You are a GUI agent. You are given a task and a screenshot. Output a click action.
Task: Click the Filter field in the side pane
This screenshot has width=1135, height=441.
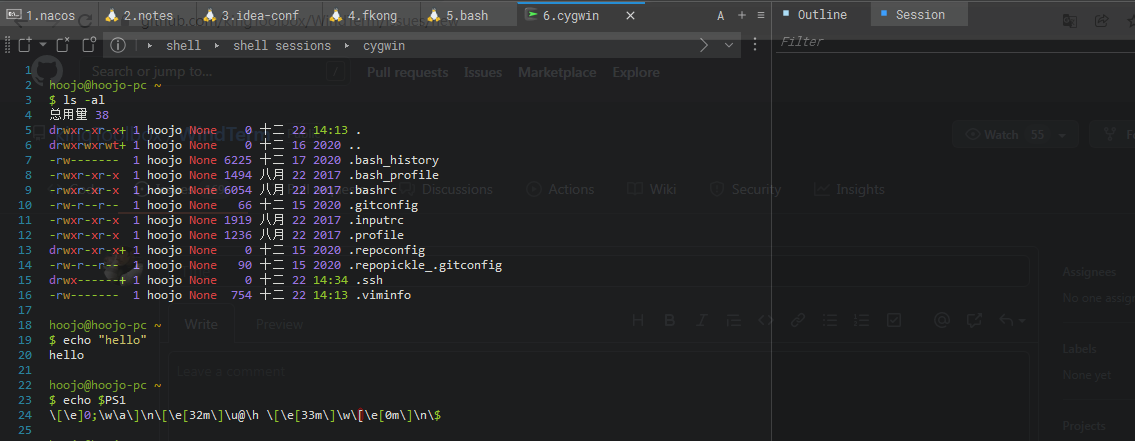pyautogui.click(x=955, y=42)
